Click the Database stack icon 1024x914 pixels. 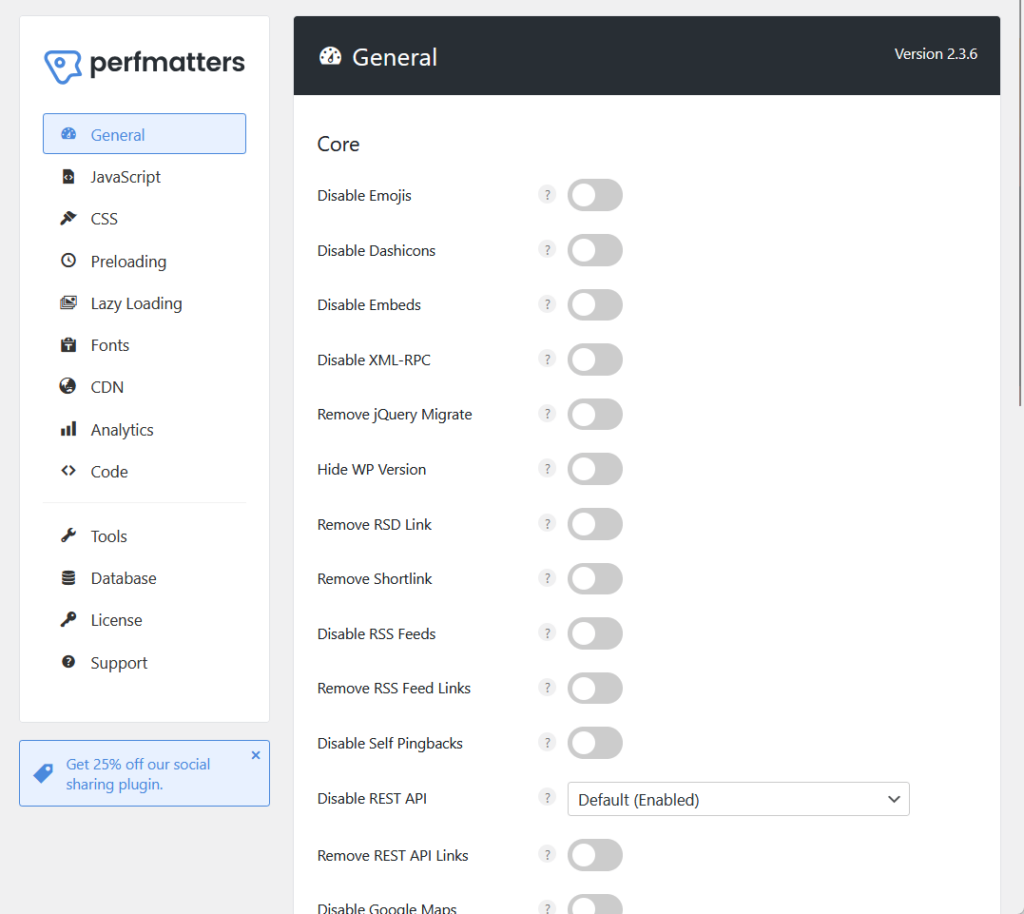click(x=69, y=578)
